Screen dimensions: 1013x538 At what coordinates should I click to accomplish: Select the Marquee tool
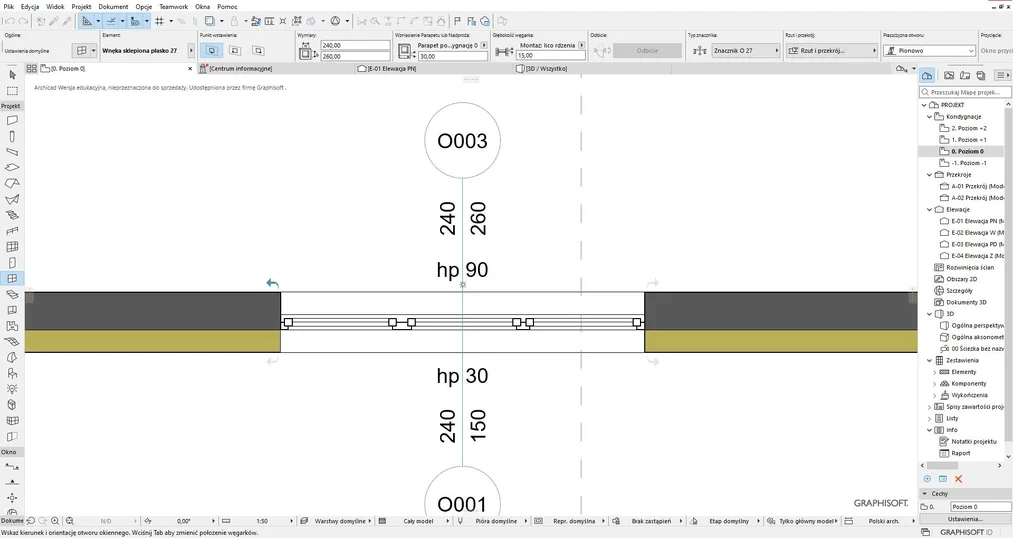(x=12, y=91)
